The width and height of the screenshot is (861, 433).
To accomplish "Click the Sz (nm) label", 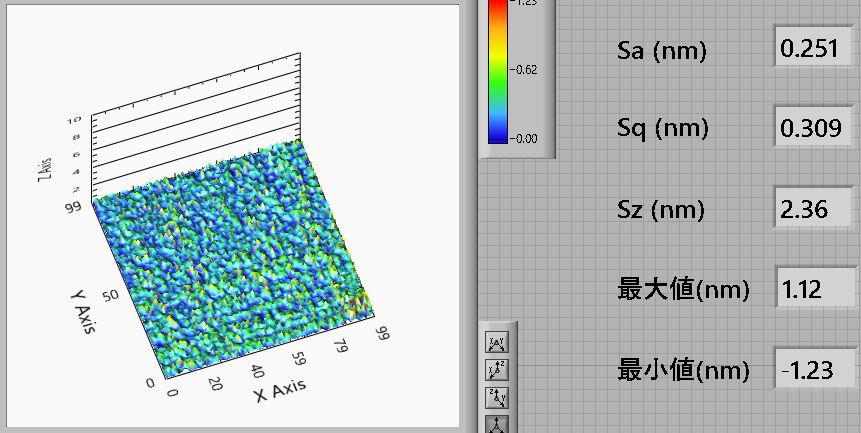I will [x=662, y=210].
